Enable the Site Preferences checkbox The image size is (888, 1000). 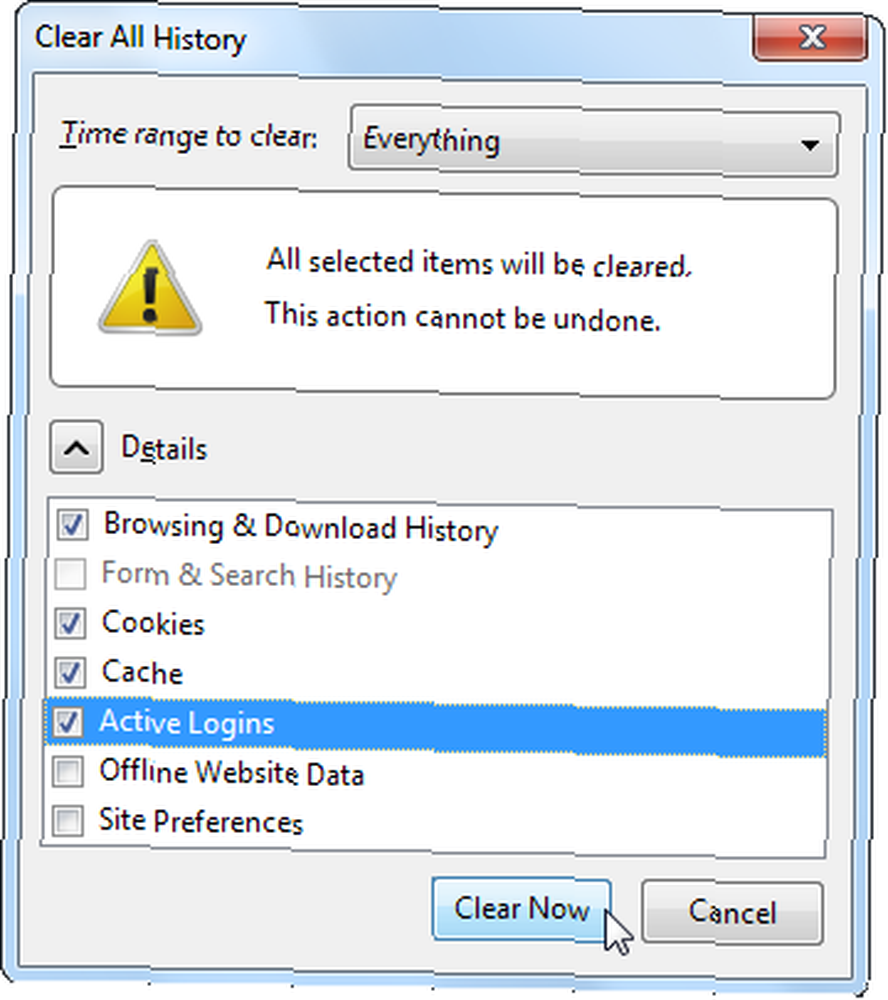tap(68, 821)
